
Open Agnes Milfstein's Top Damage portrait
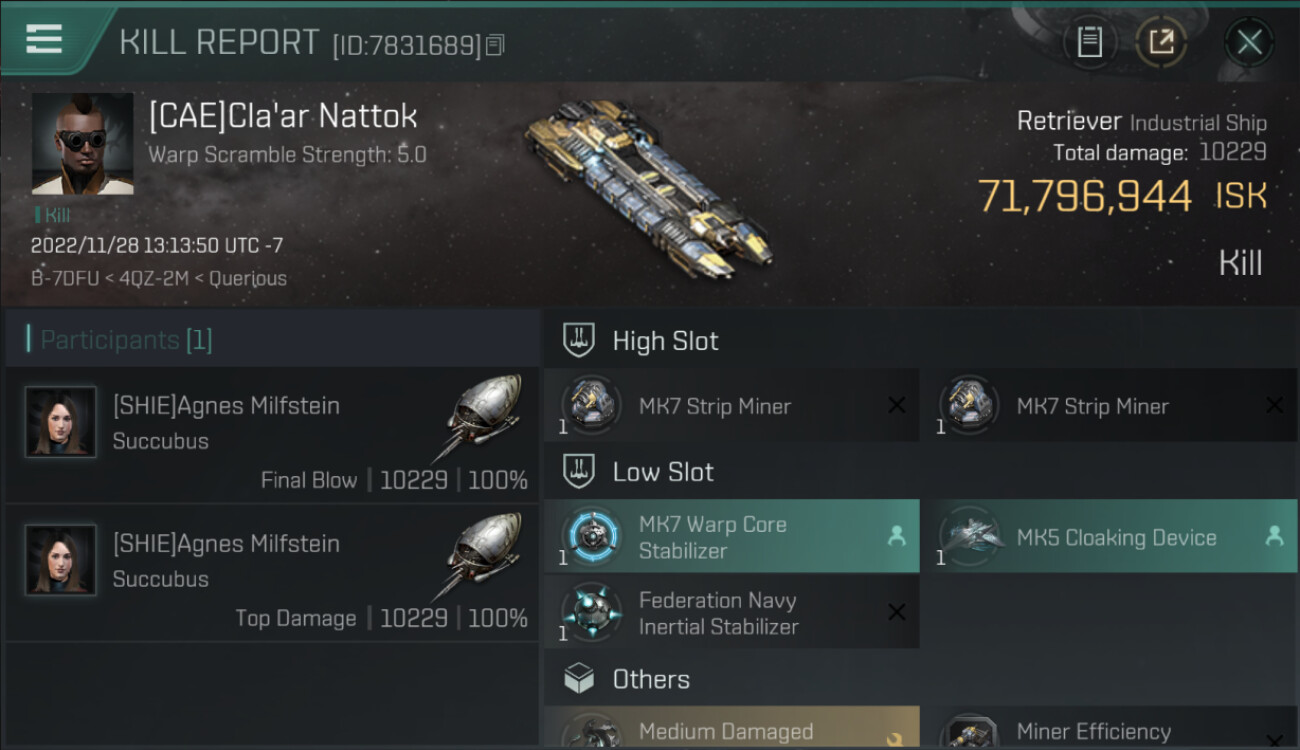pyautogui.click(x=61, y=560)
